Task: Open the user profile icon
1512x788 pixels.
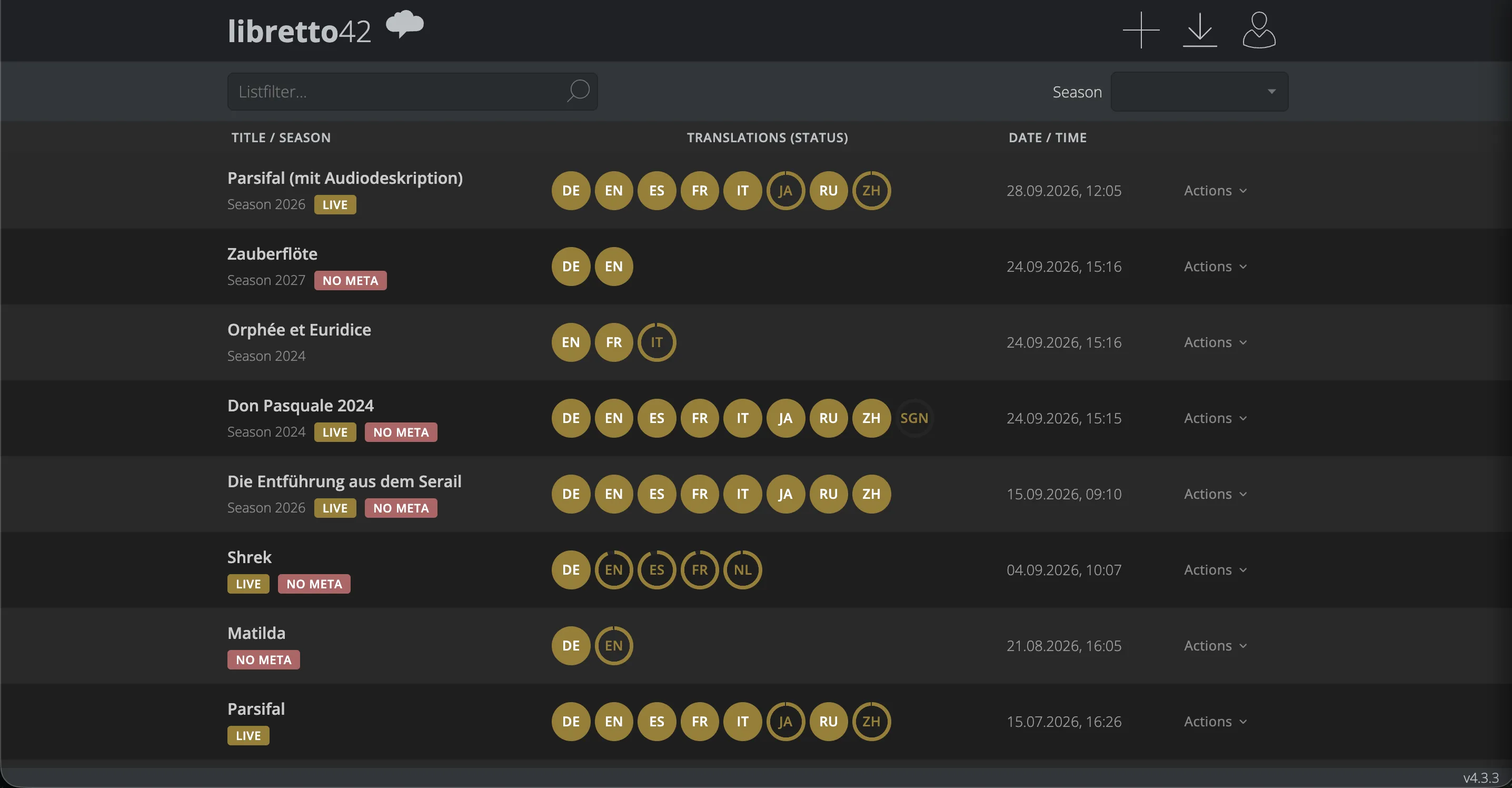Action: [1259, 30]
